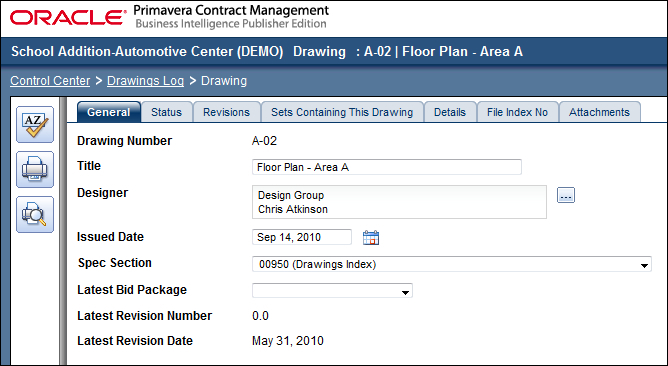Select the General tab
This screenshot has width=668, height=366.
(109, 112)
